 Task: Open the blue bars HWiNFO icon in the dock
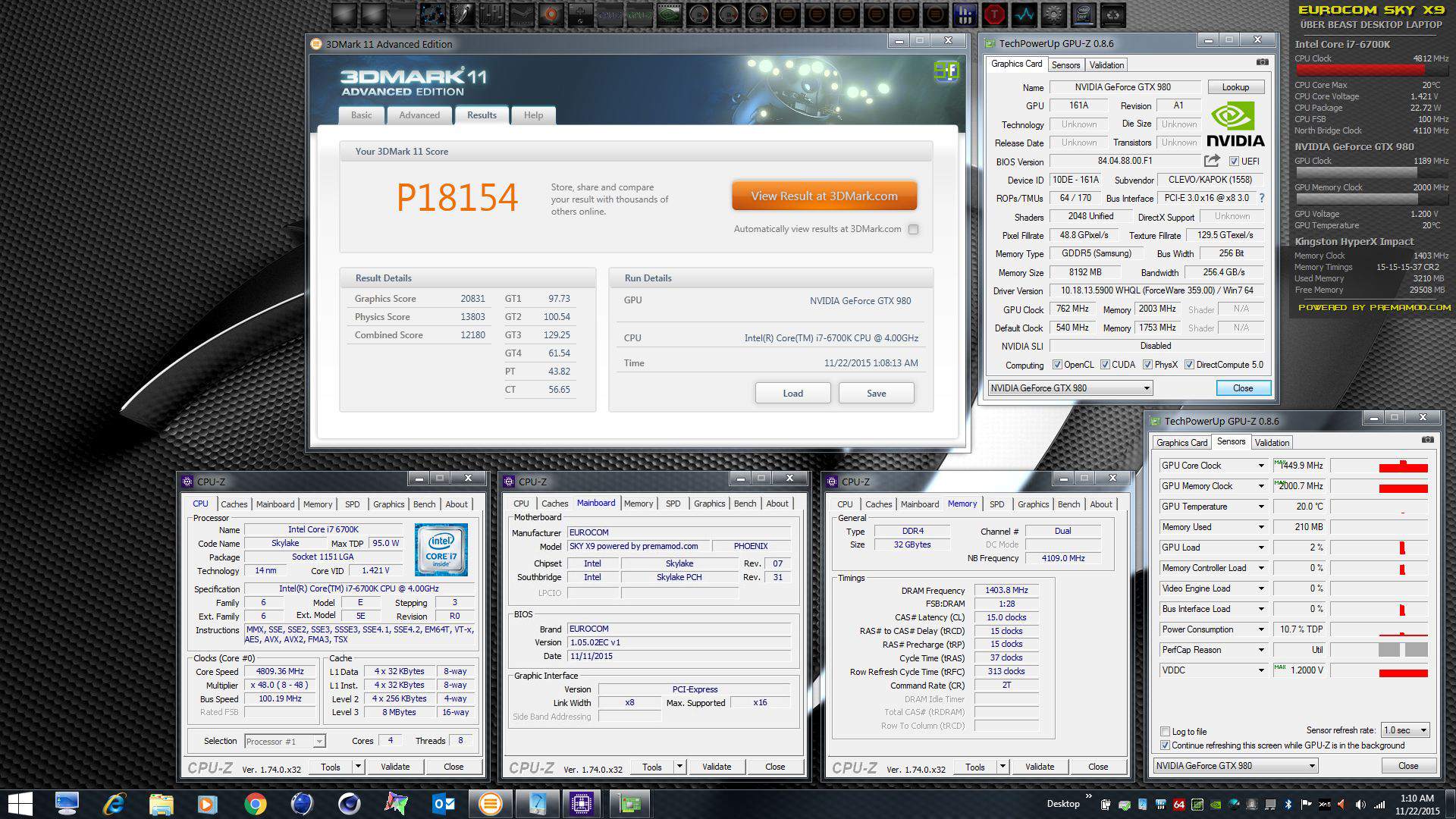(x=965, y=14)
